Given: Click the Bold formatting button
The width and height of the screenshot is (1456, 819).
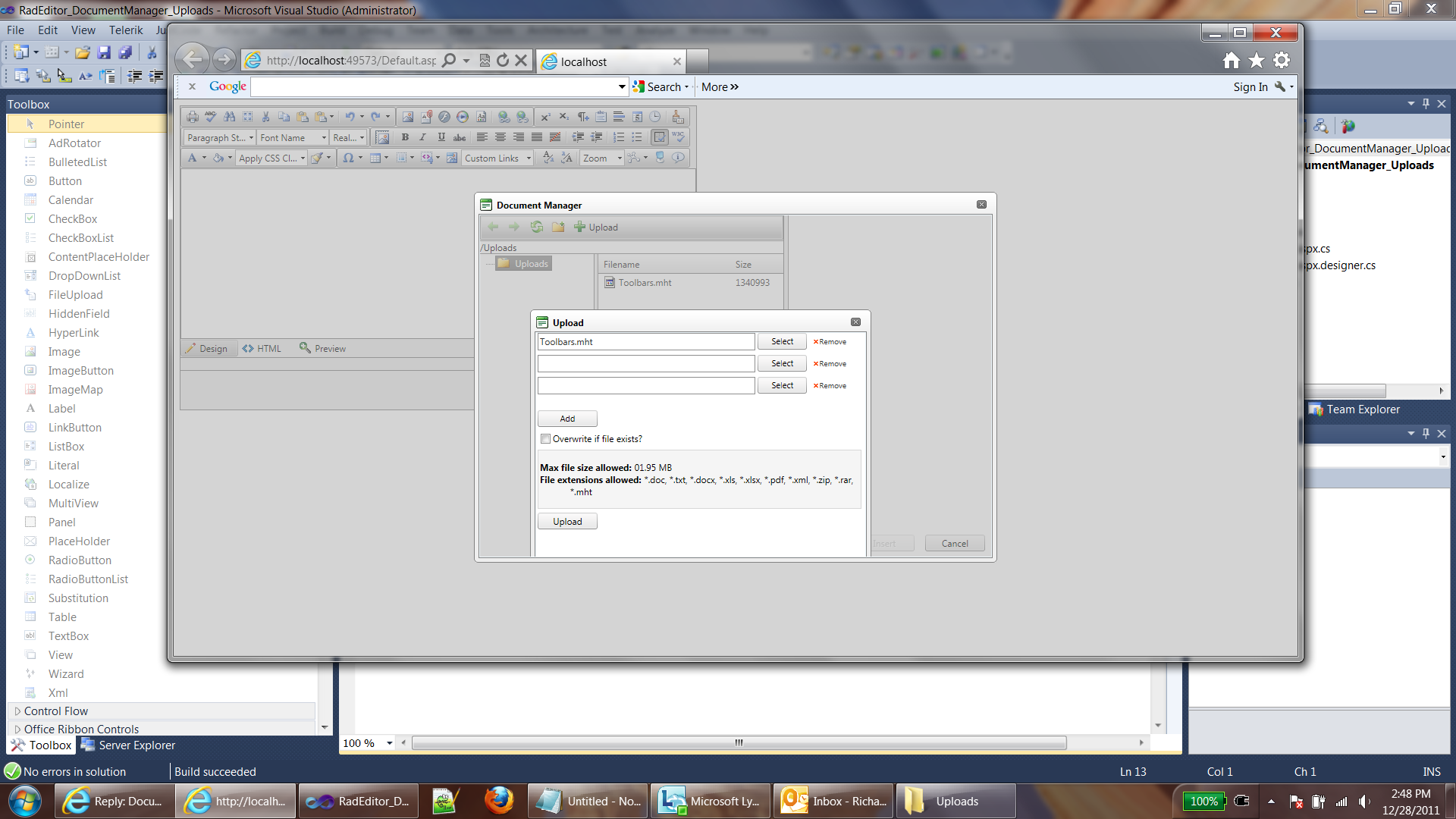Looking at the screenshot, I should tap(405, 137).
